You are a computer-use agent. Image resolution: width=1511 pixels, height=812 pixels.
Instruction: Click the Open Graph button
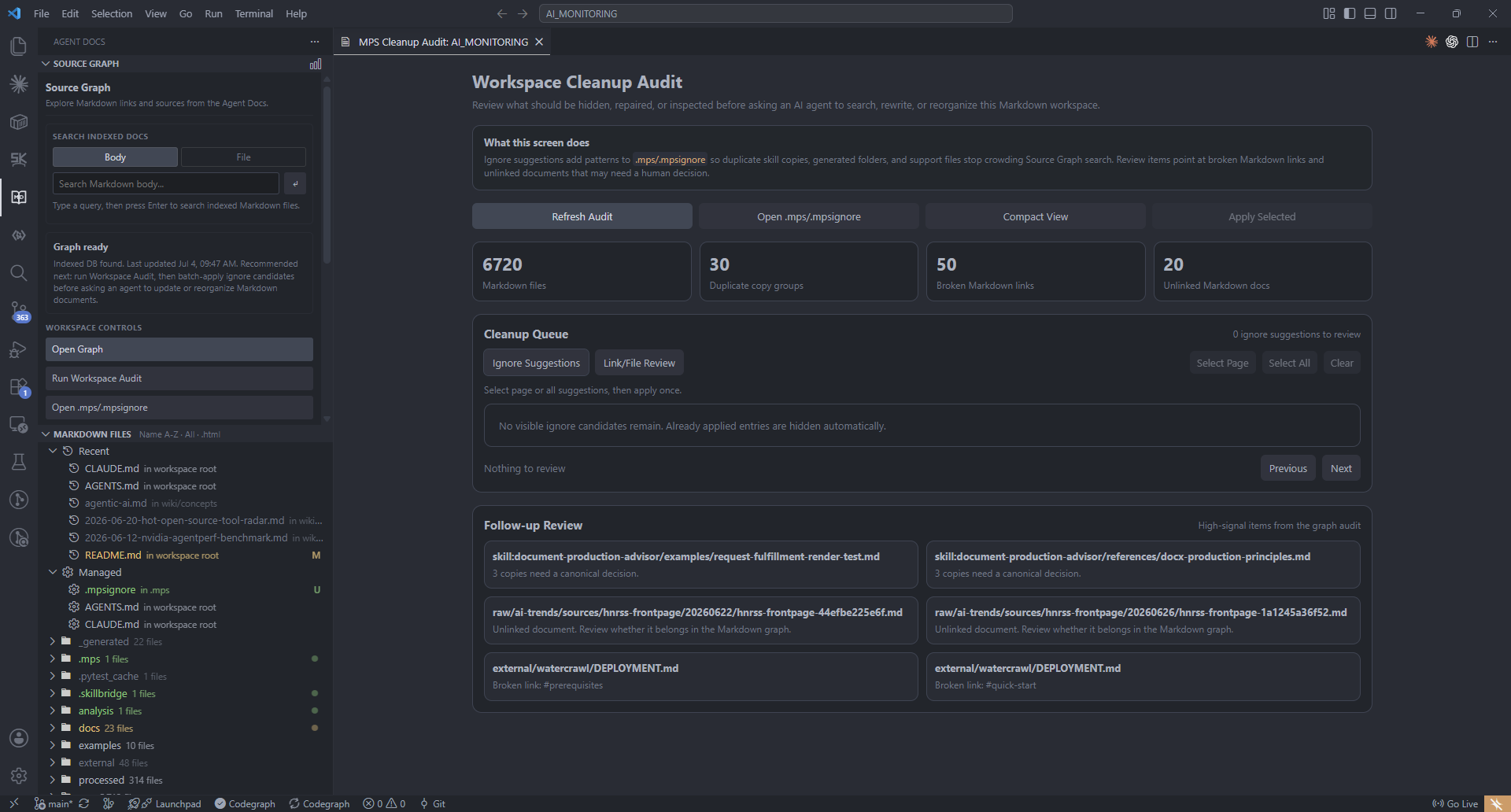coord(179,349)
